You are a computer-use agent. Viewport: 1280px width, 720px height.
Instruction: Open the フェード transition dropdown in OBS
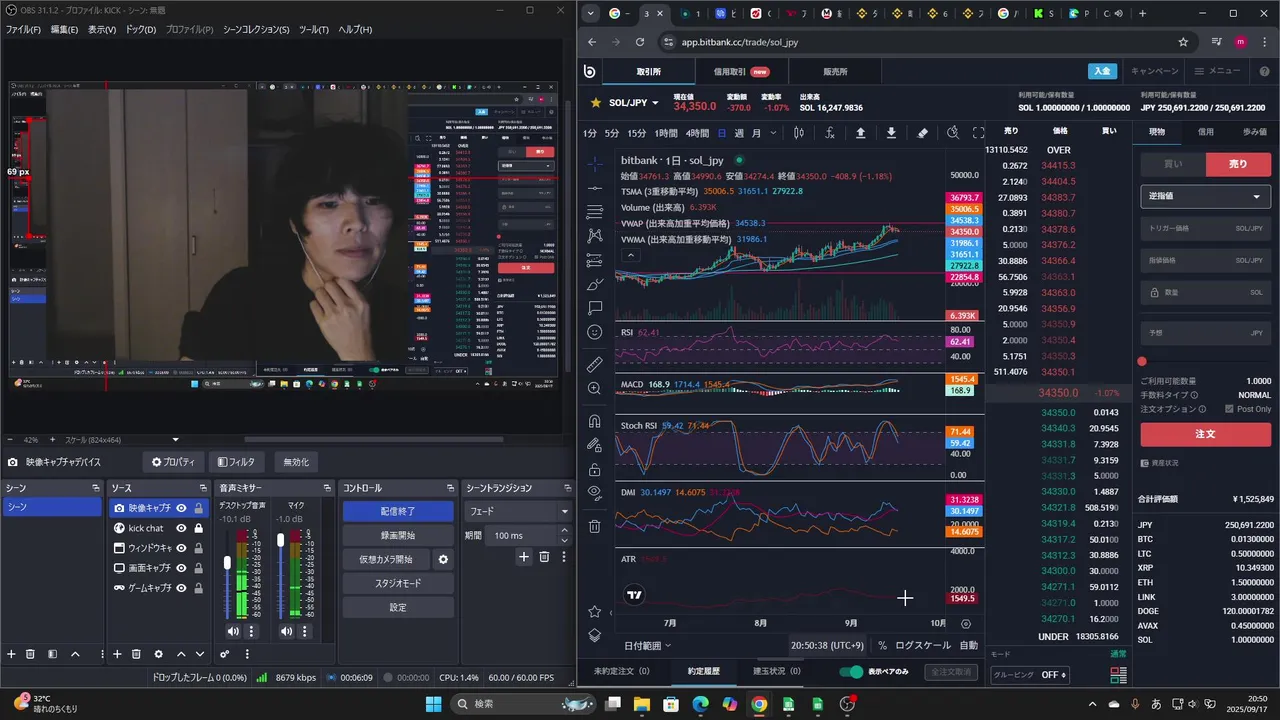(518, 511)
